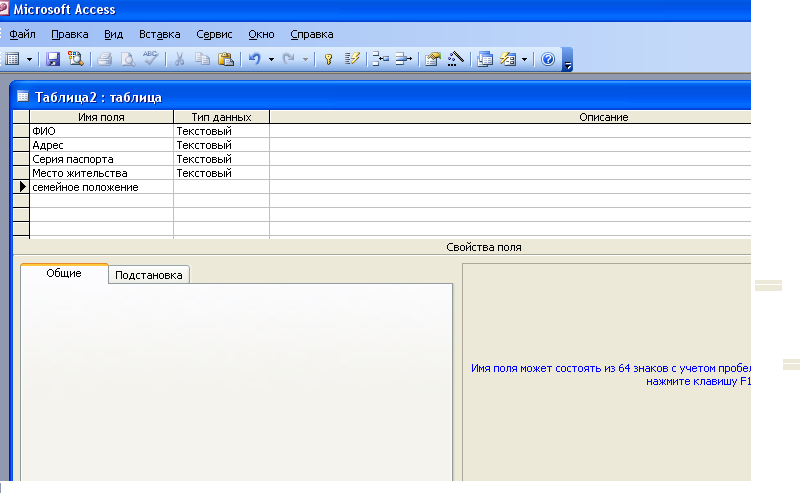The width and height of the screenshot is (800, 493).
Task: Click the description cell for ФИО
Action: 510,131
